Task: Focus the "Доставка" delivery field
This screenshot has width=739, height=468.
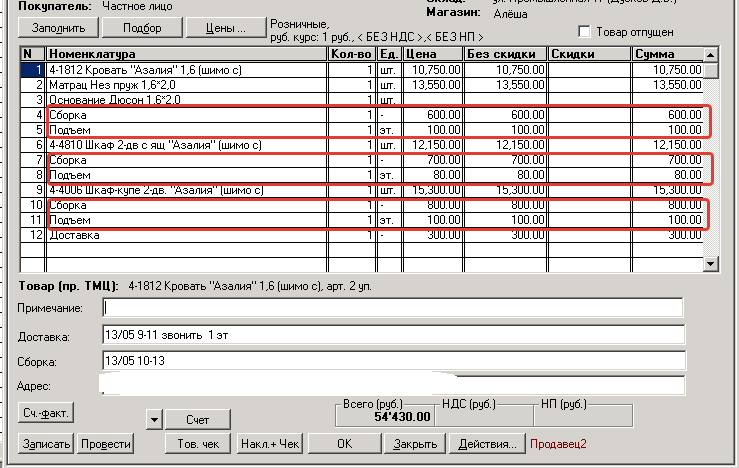Action: tap(392, 334)
